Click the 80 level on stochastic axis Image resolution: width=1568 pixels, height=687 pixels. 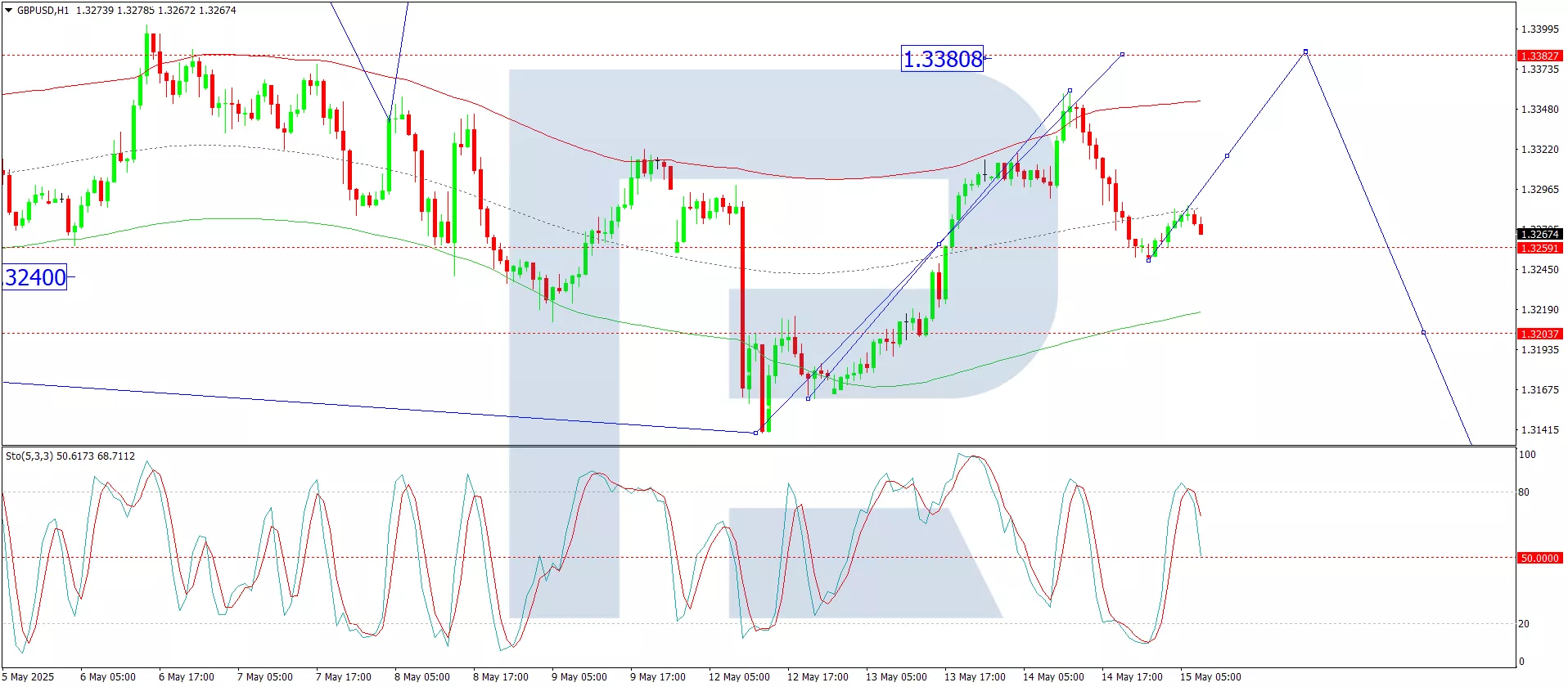(x=1524, y=492)
